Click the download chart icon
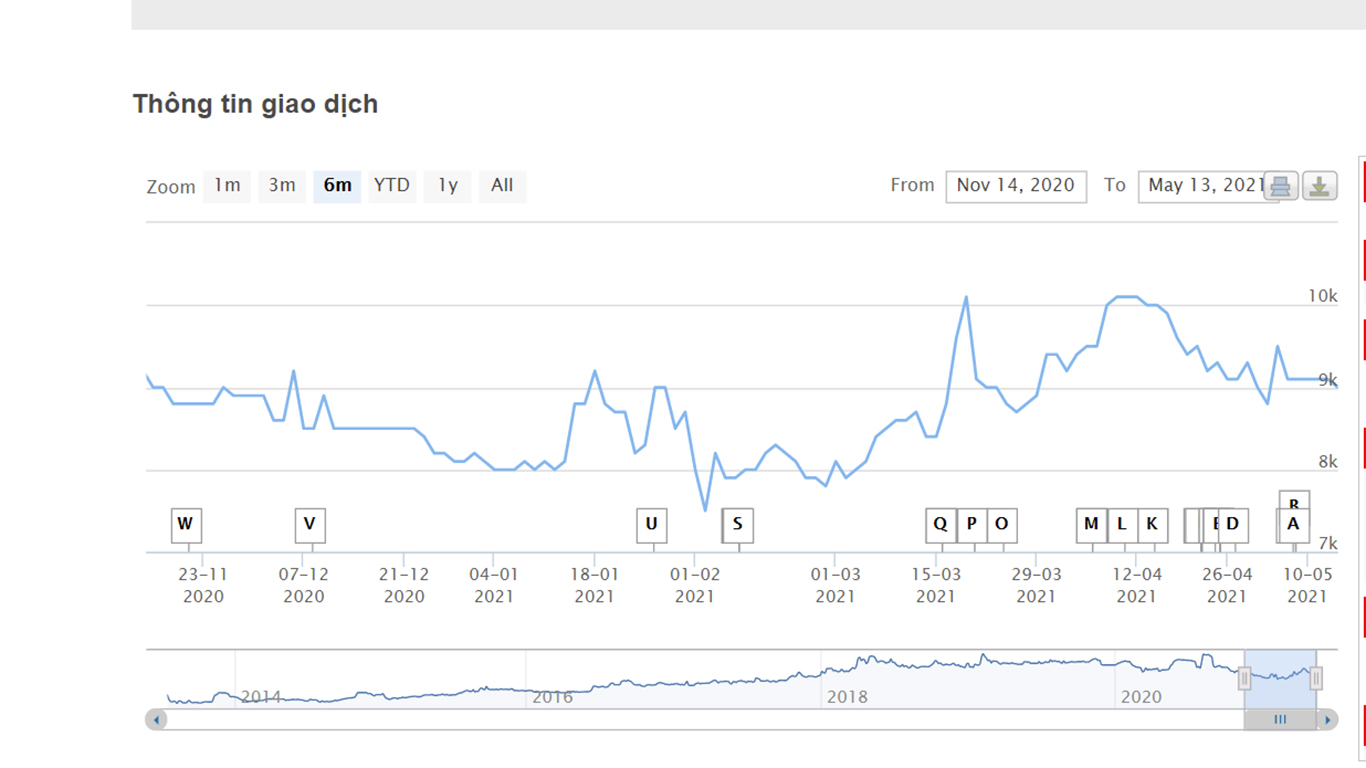1366x768 pixels. point(1320,186)
